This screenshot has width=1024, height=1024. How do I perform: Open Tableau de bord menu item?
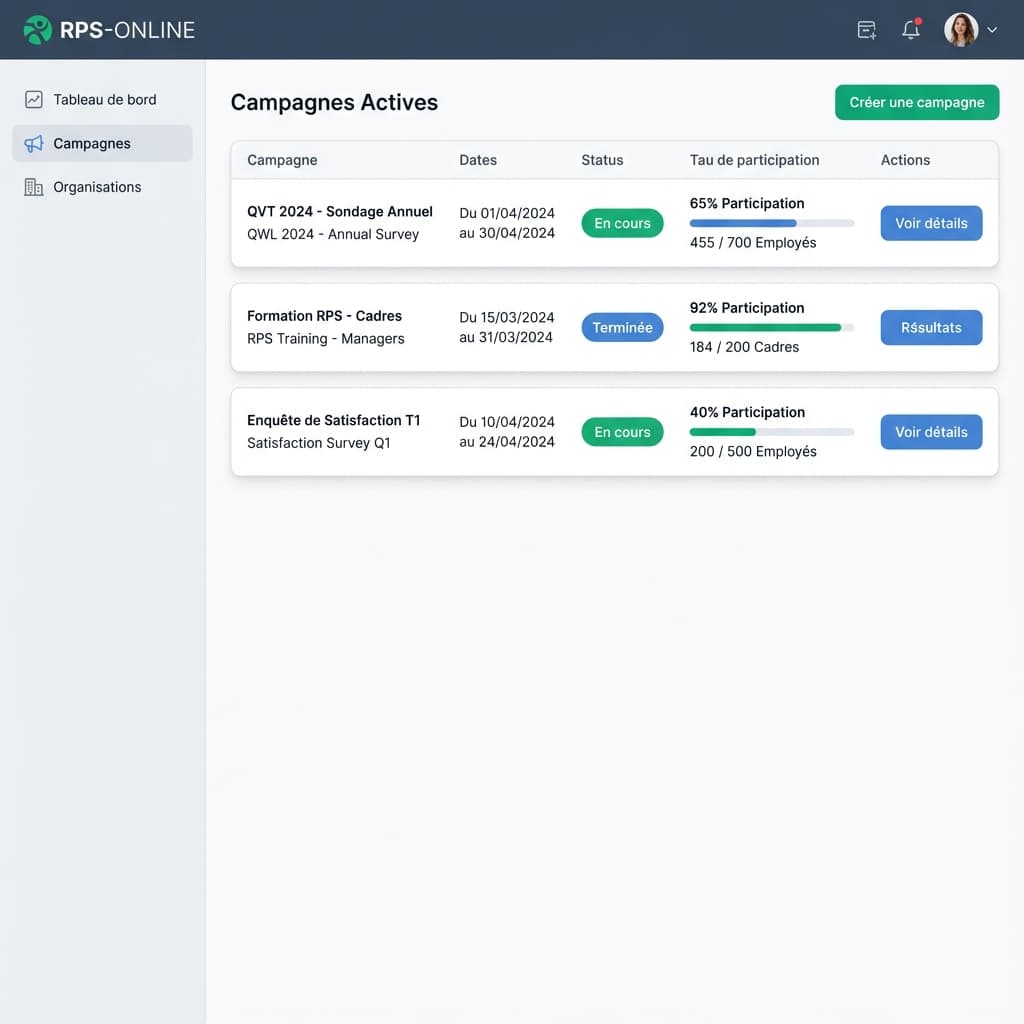(x=104, y=100)
